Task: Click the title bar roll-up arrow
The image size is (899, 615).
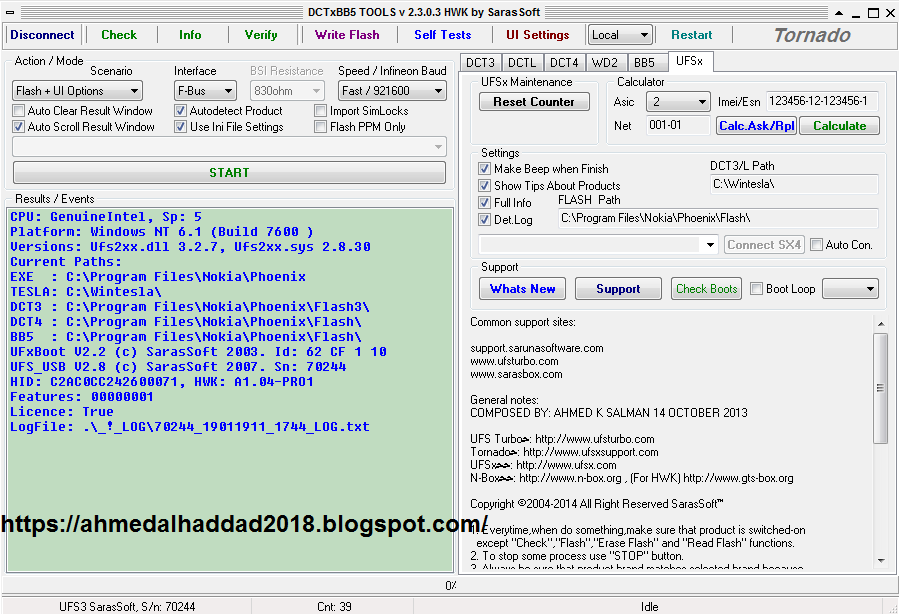Action: point(839,13)
